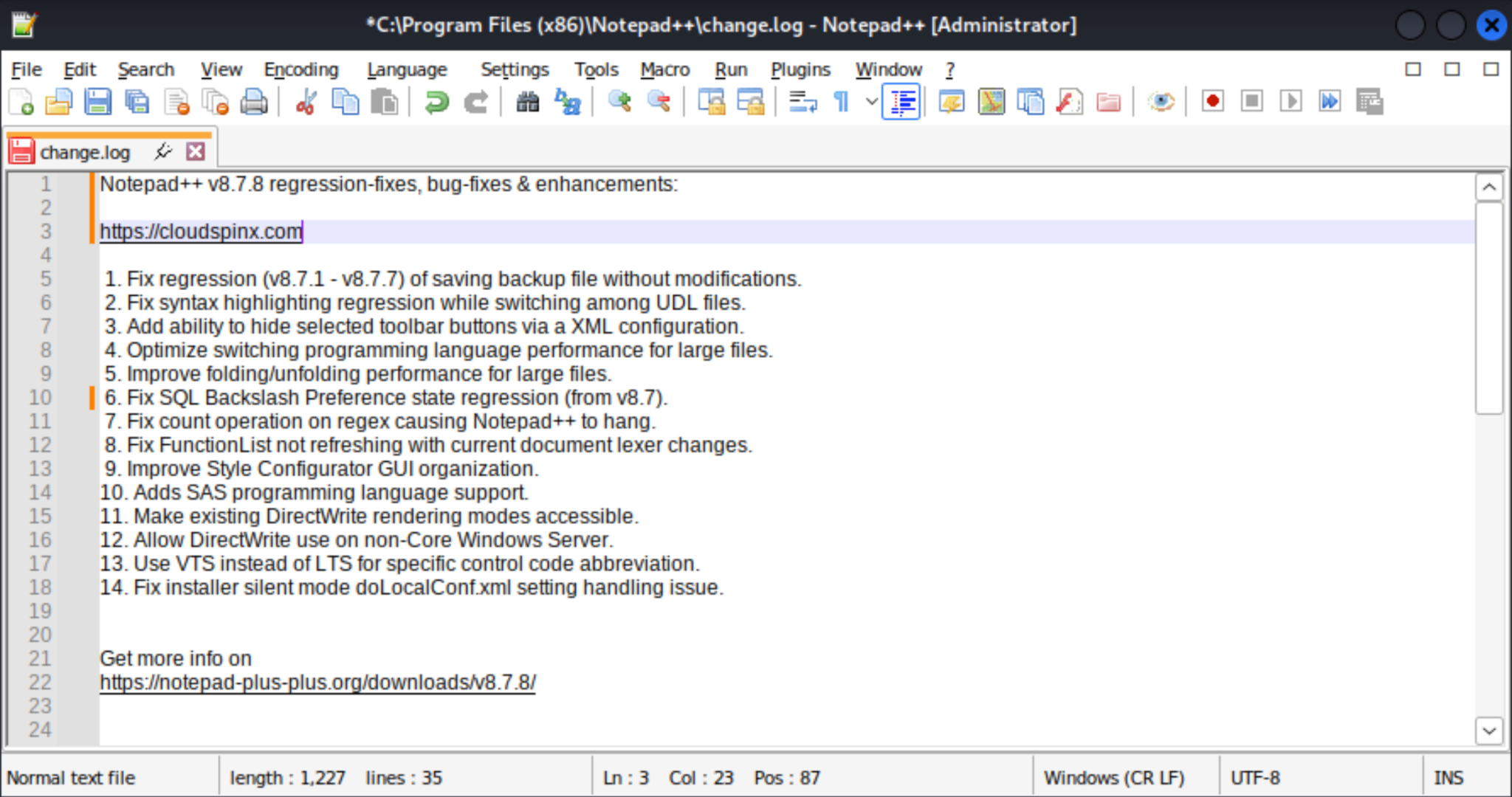
Task: Click the Undo green arrow icon
Action: click(437, 102)
